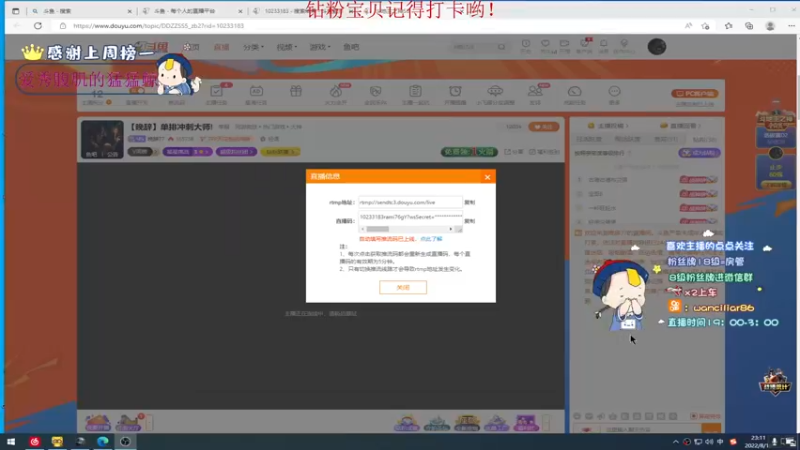Screen dimensions: 800x450
Task: Expand the 视频 dropdown in the navigation bar
Action: [287, 47]
